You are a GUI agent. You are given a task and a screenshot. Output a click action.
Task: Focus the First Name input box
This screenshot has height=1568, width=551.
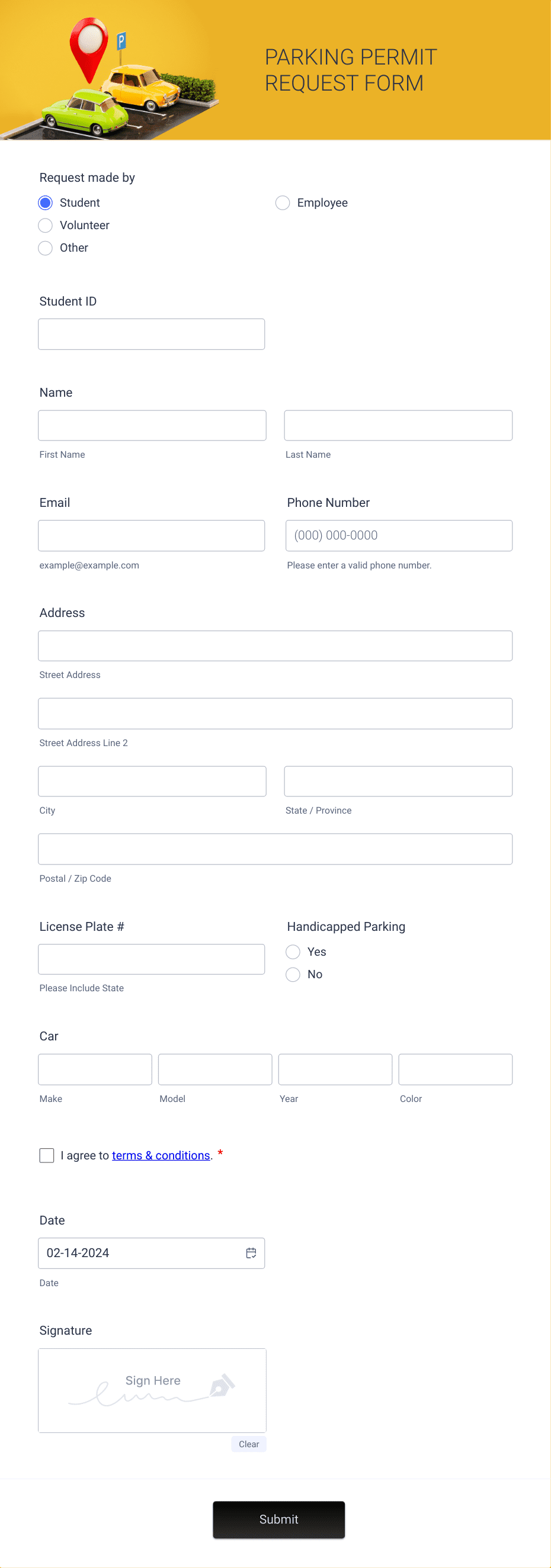[x=152, y=425]
